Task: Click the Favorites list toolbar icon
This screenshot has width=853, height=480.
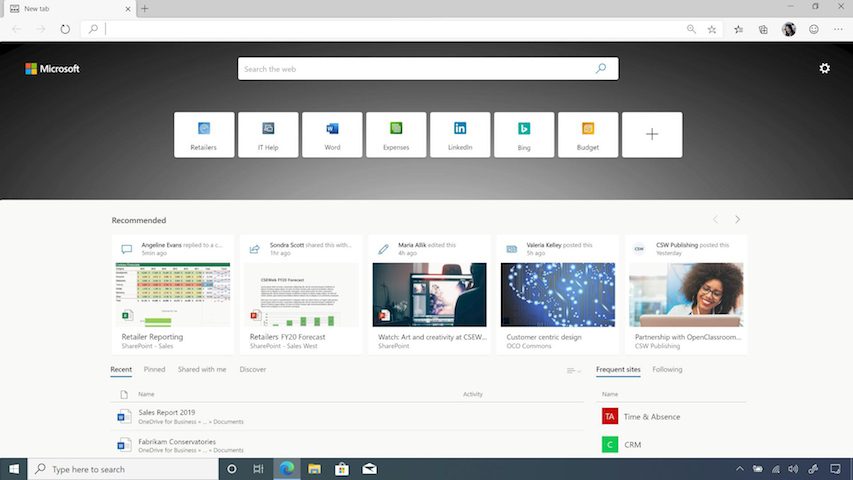Action: pyautogui.click(x=738, y=30)
